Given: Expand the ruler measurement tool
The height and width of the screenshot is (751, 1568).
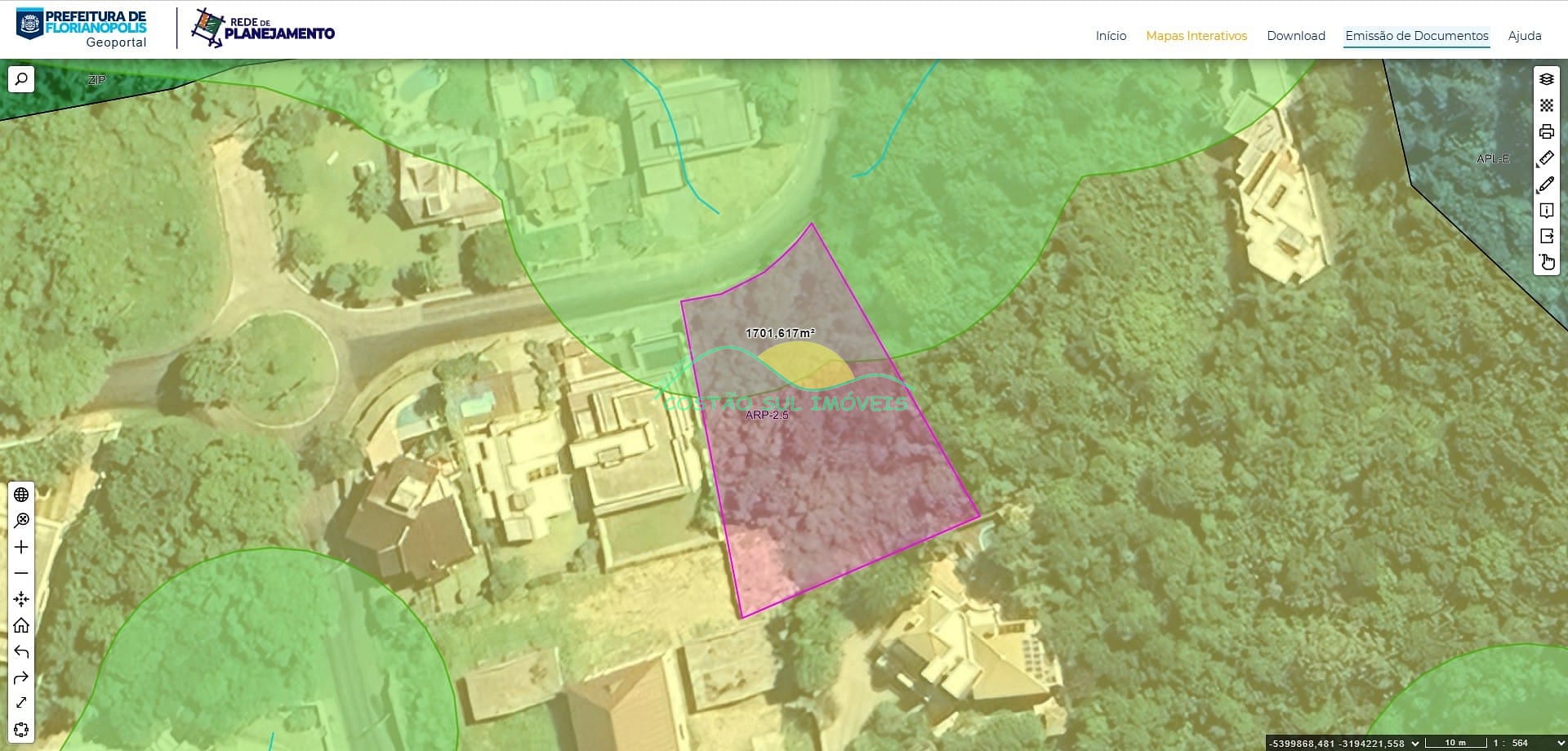Looking at the screenshot, I should click(1546, 158).
